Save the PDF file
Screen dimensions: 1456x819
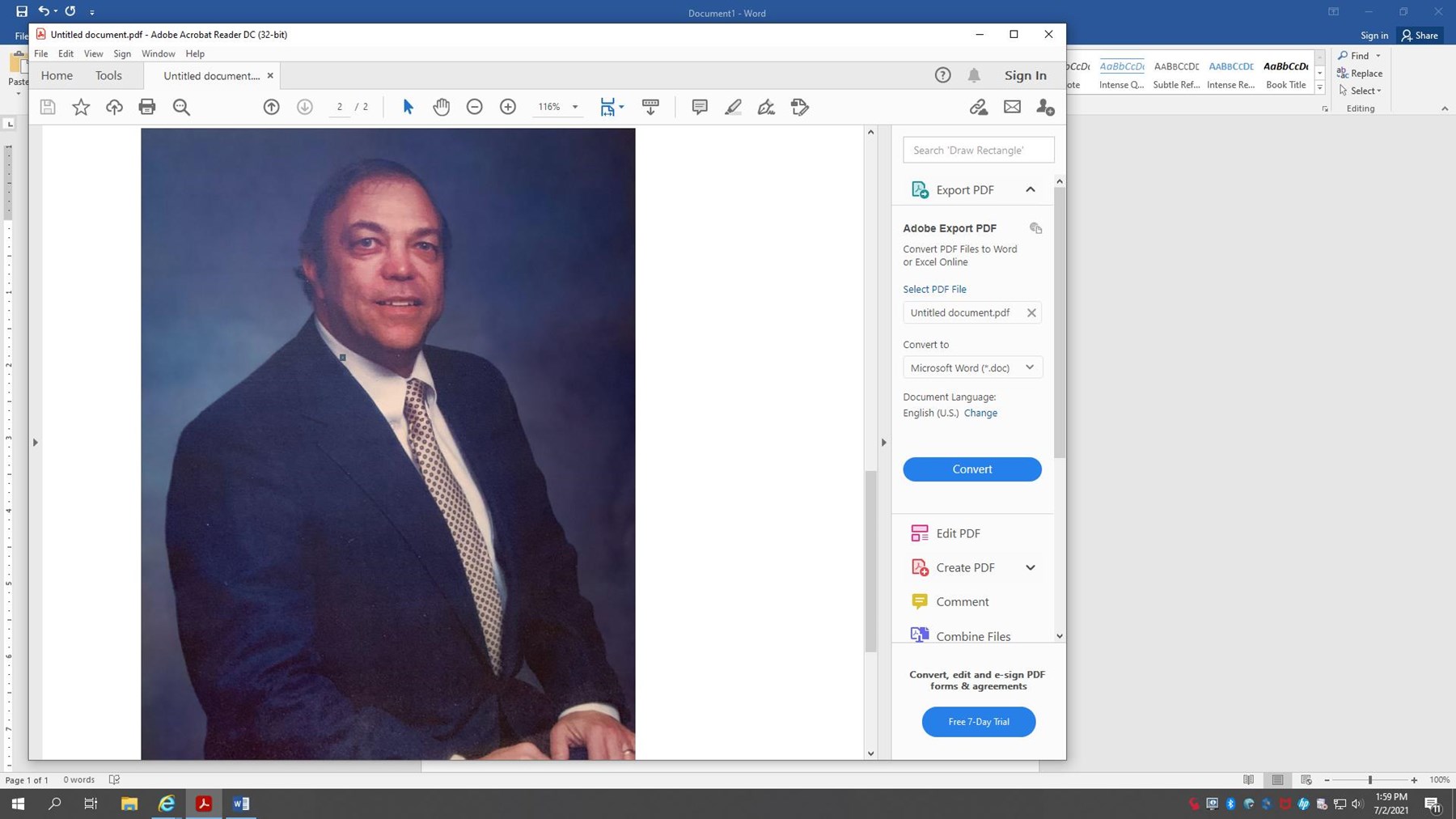point(47,106)
